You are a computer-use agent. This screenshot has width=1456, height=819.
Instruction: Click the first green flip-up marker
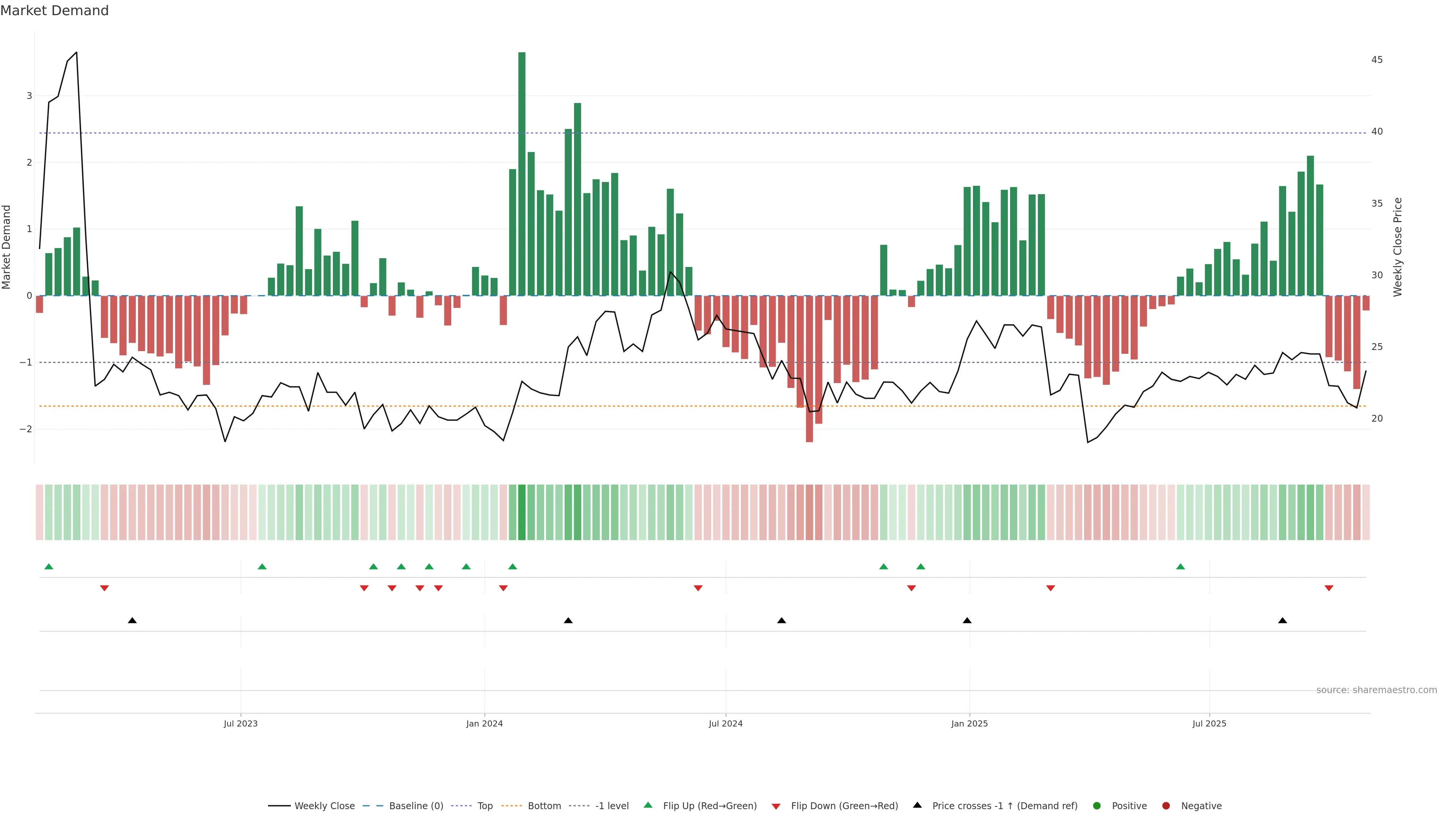[x=49, y=566]
